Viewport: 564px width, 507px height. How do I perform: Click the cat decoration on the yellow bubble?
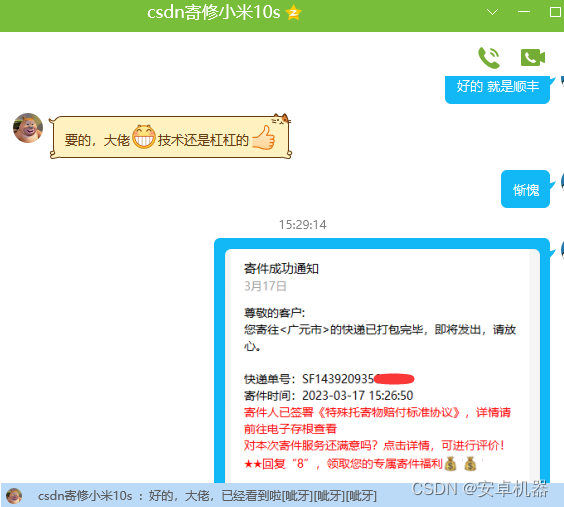point(280,119)
